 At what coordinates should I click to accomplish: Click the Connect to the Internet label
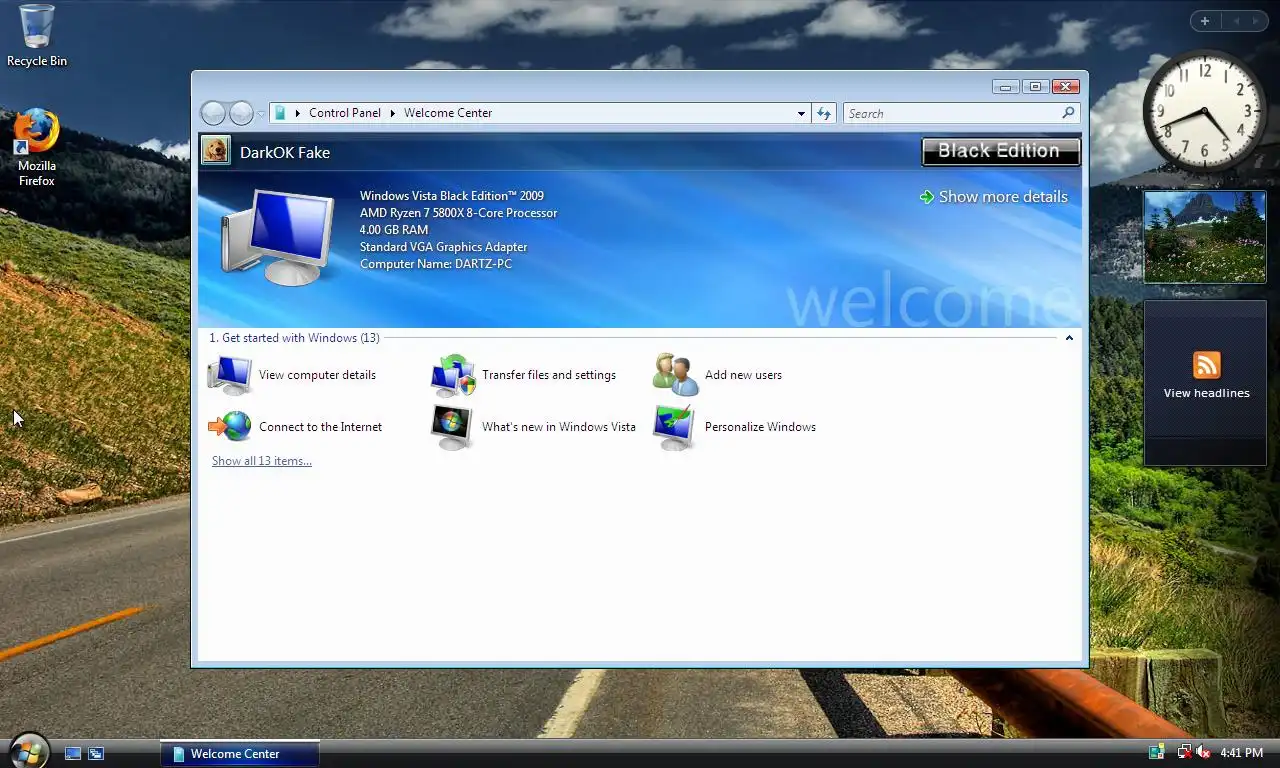tap(320, 427)
